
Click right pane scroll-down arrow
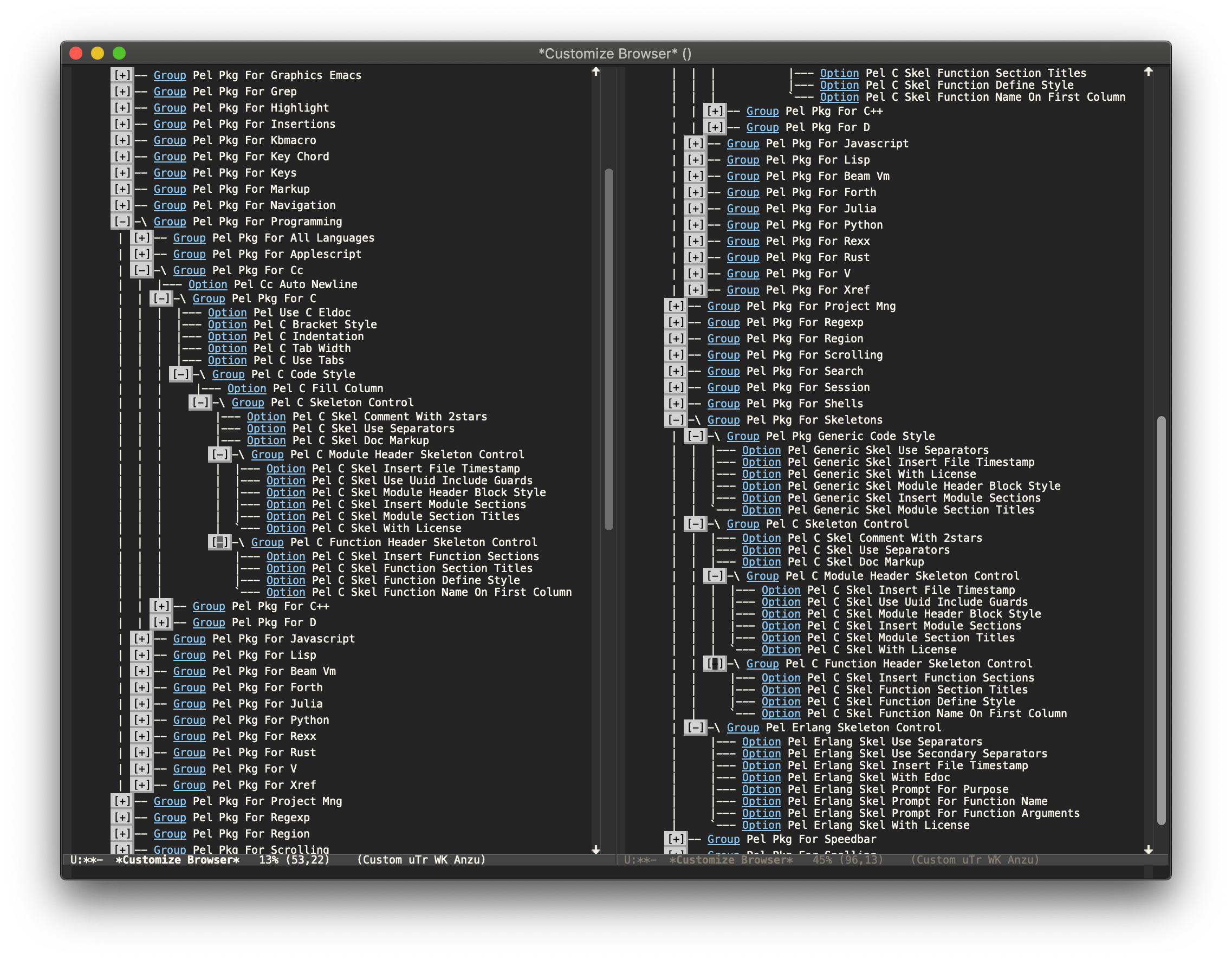[1148, 849]
